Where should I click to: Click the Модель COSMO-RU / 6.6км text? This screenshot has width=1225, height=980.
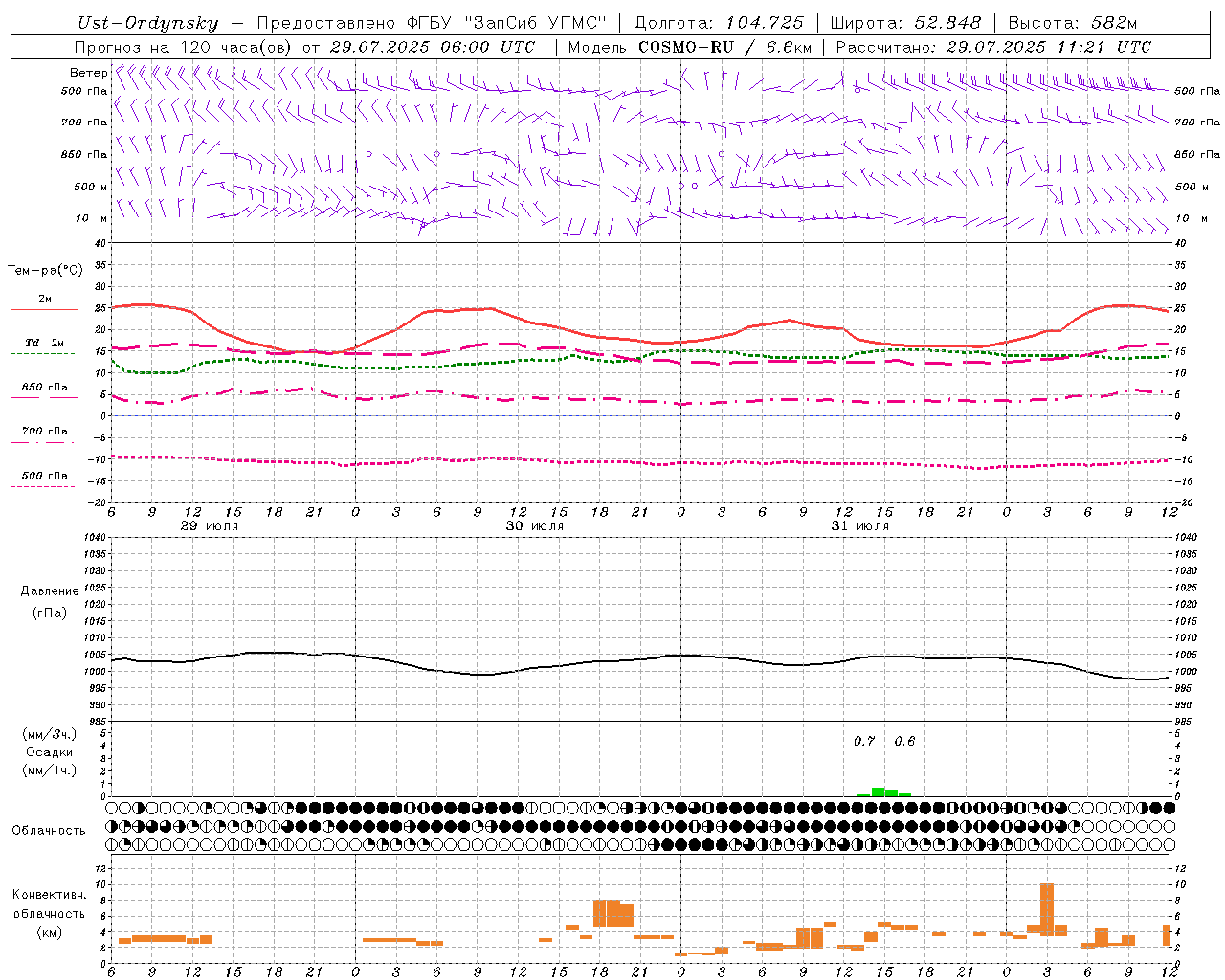(689, 47)
